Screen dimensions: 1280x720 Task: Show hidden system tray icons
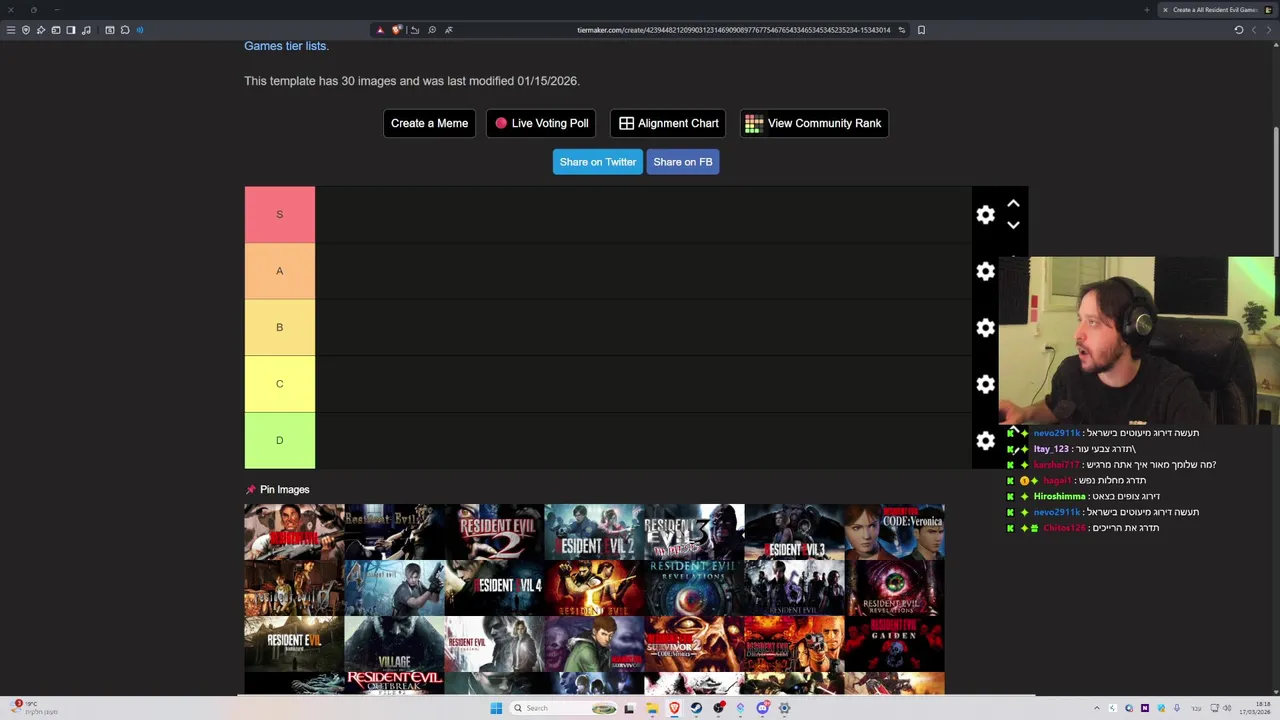coord(1096,709)
